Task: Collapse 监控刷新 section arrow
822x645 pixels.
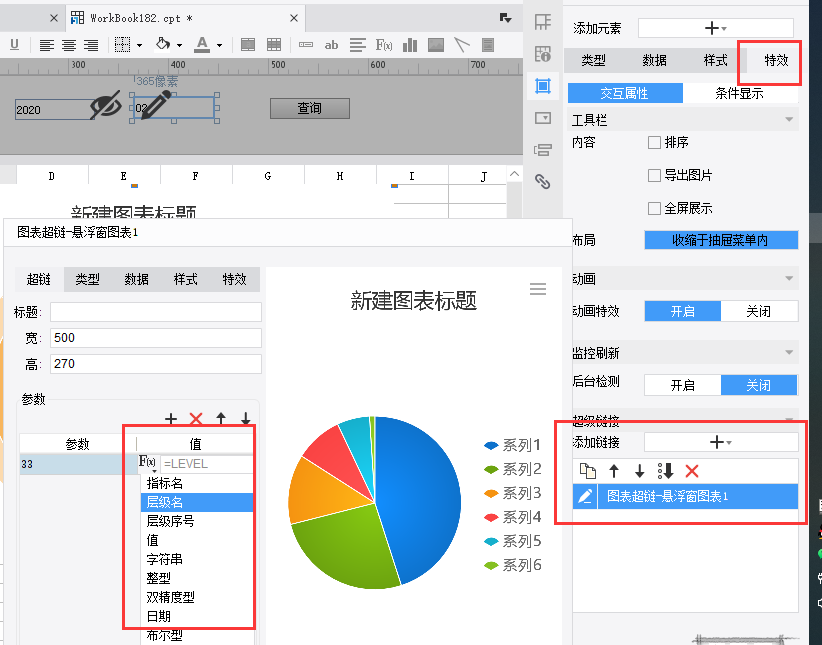Action: (x=789, y=352)
